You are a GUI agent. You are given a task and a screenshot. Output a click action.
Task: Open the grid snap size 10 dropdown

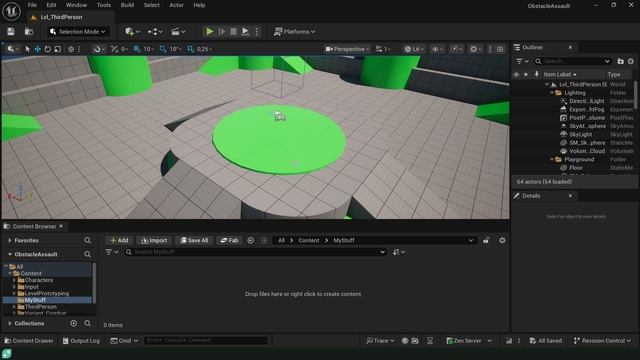coord(148,49)
